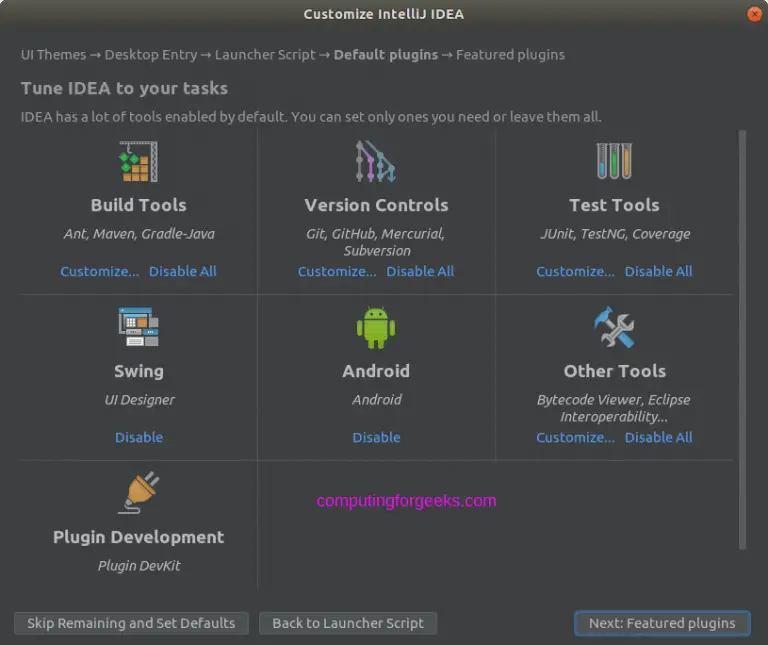Open Customize for Other Tools
This screenshot has height=645, width=768.
pyautogui.click(x=576, y=437)
